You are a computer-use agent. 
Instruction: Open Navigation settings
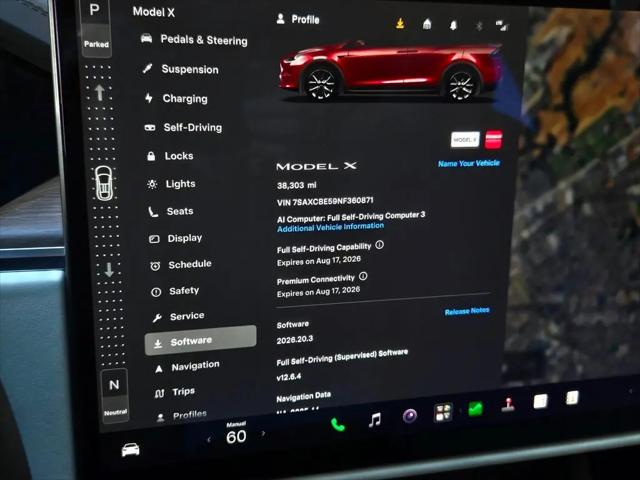tap(187, 367)
